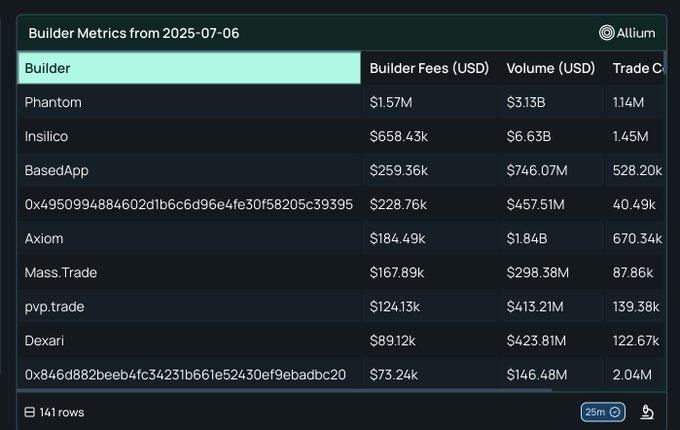Sort by Builder Fees (USD) header

click(x=429, y=68)
